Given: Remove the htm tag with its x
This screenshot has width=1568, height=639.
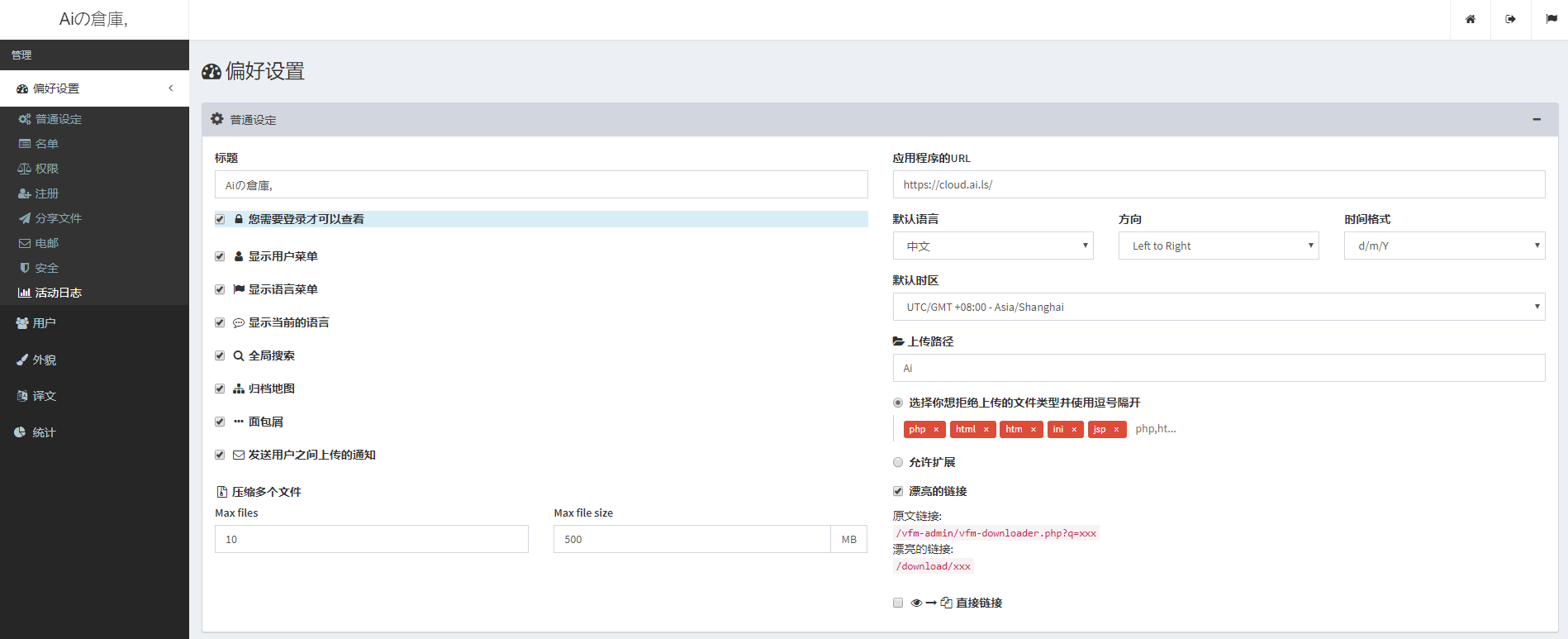Looking at the screenshot, I should (1033, 429).
